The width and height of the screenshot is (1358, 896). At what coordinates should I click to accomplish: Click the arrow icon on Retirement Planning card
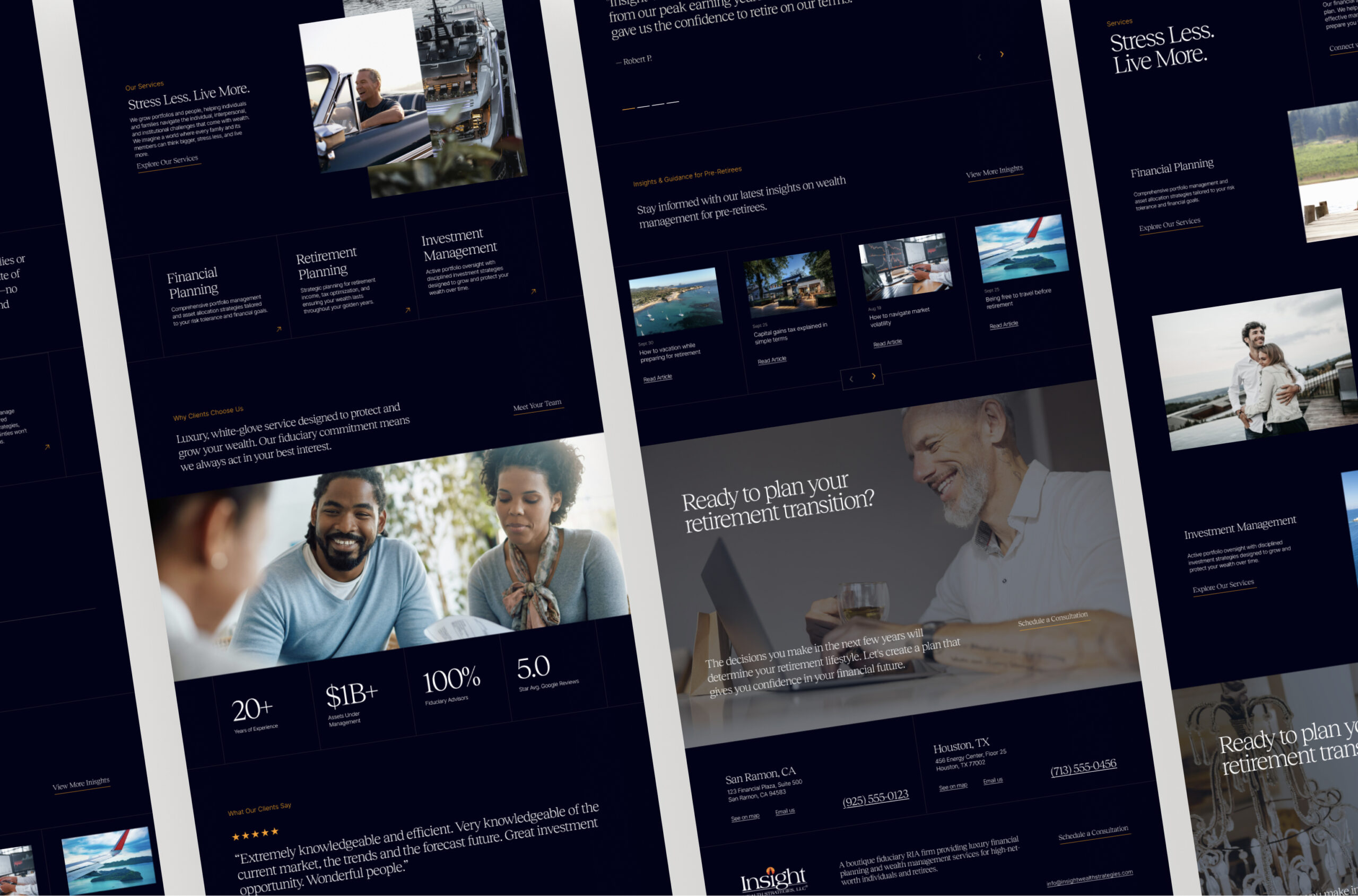408,311
